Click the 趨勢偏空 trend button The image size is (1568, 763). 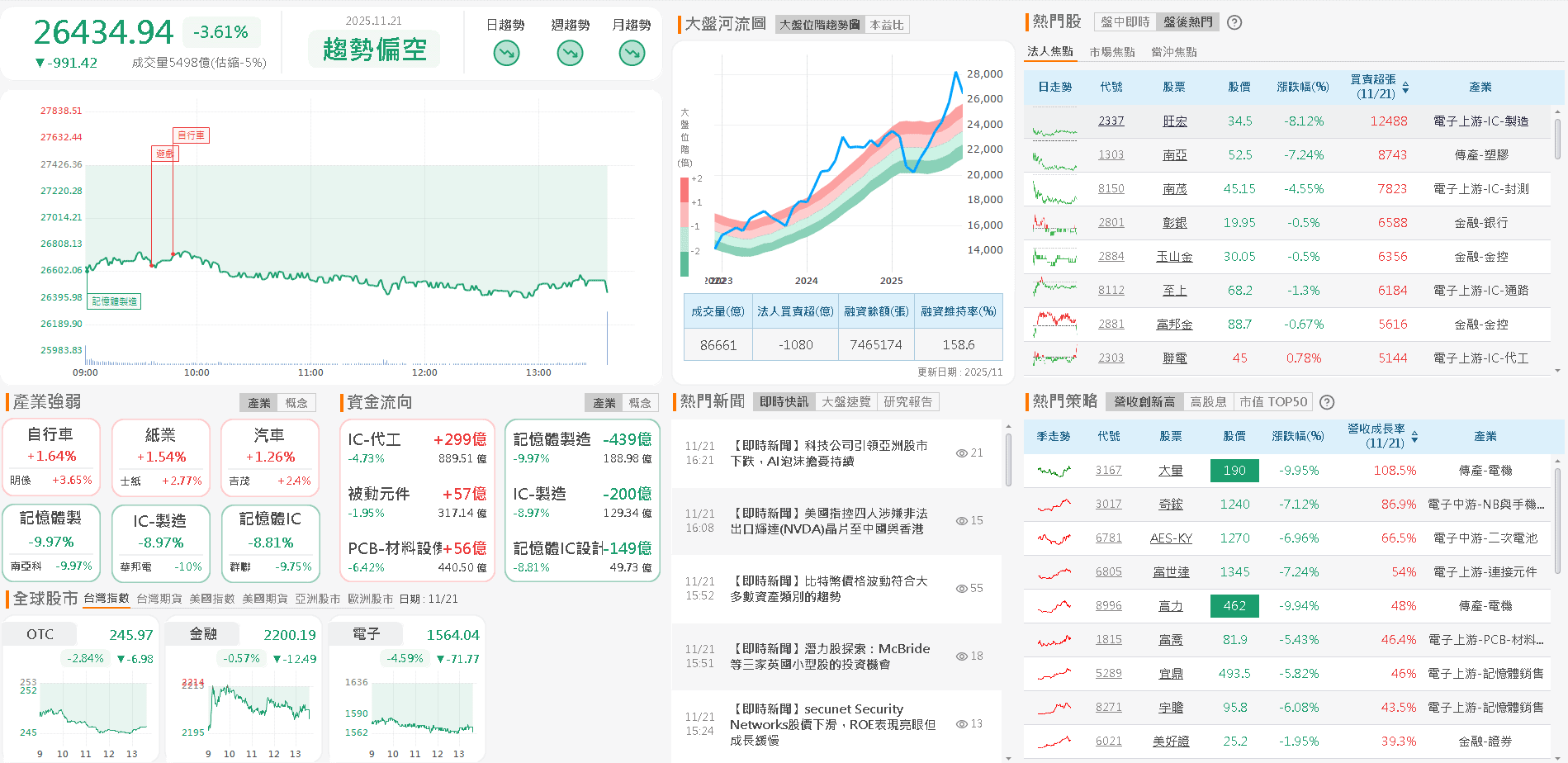[373, 50]
